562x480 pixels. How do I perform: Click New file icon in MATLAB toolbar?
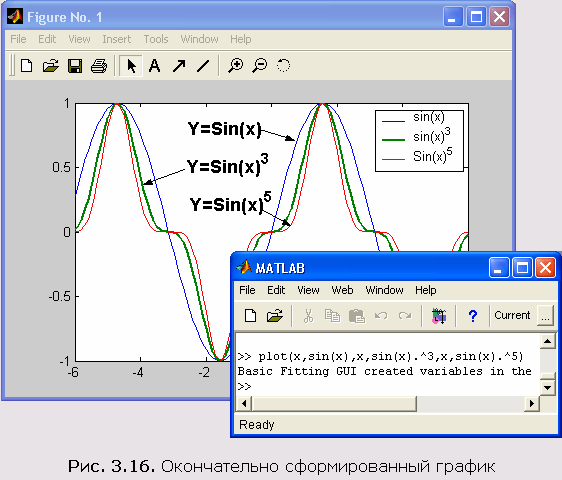pyautogui.click(x=250, y=315)
